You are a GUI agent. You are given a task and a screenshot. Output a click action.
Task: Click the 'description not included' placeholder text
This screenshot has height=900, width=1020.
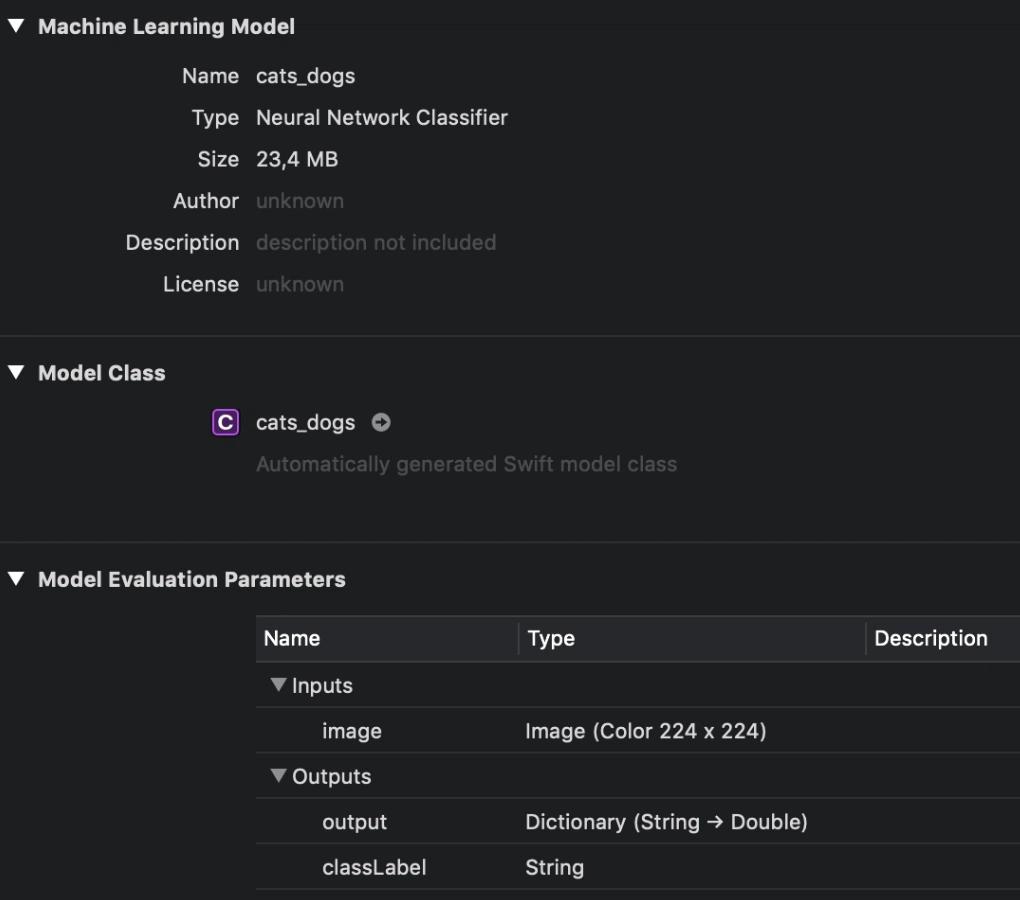pos(375,243)
